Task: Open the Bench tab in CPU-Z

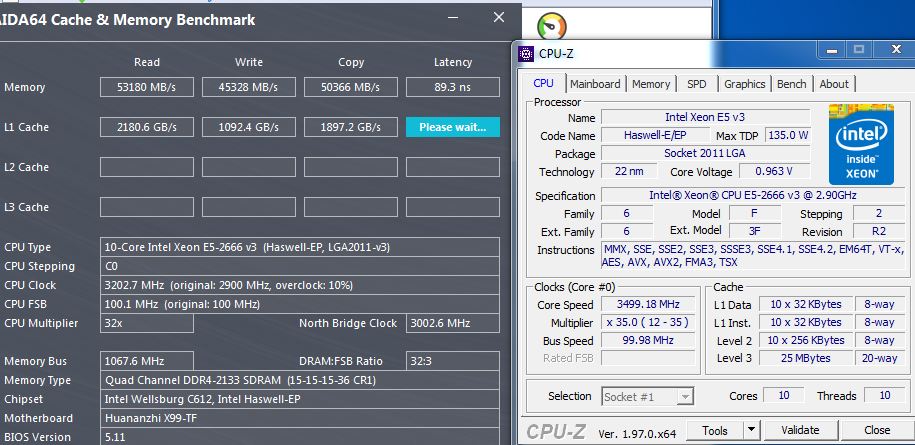Action: point(791,84)
